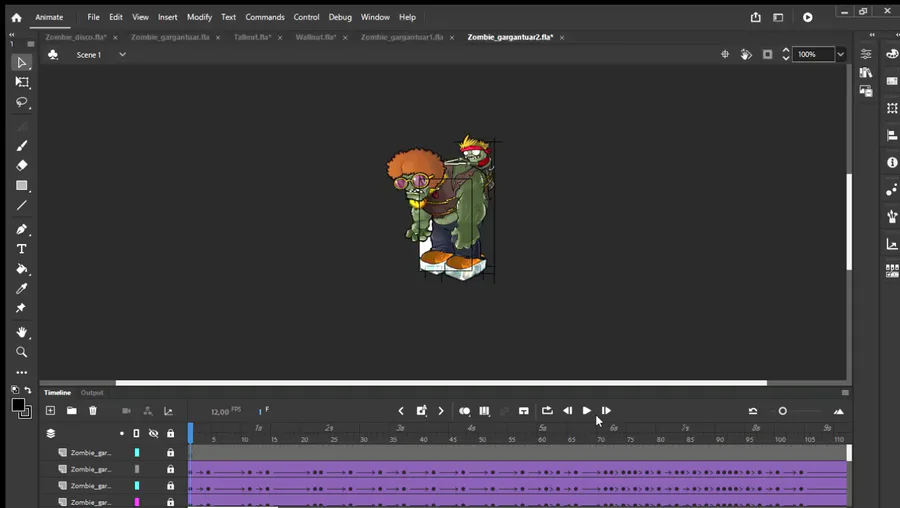Go to the next keyframe

pyautogui.click(x=441, y=411)
